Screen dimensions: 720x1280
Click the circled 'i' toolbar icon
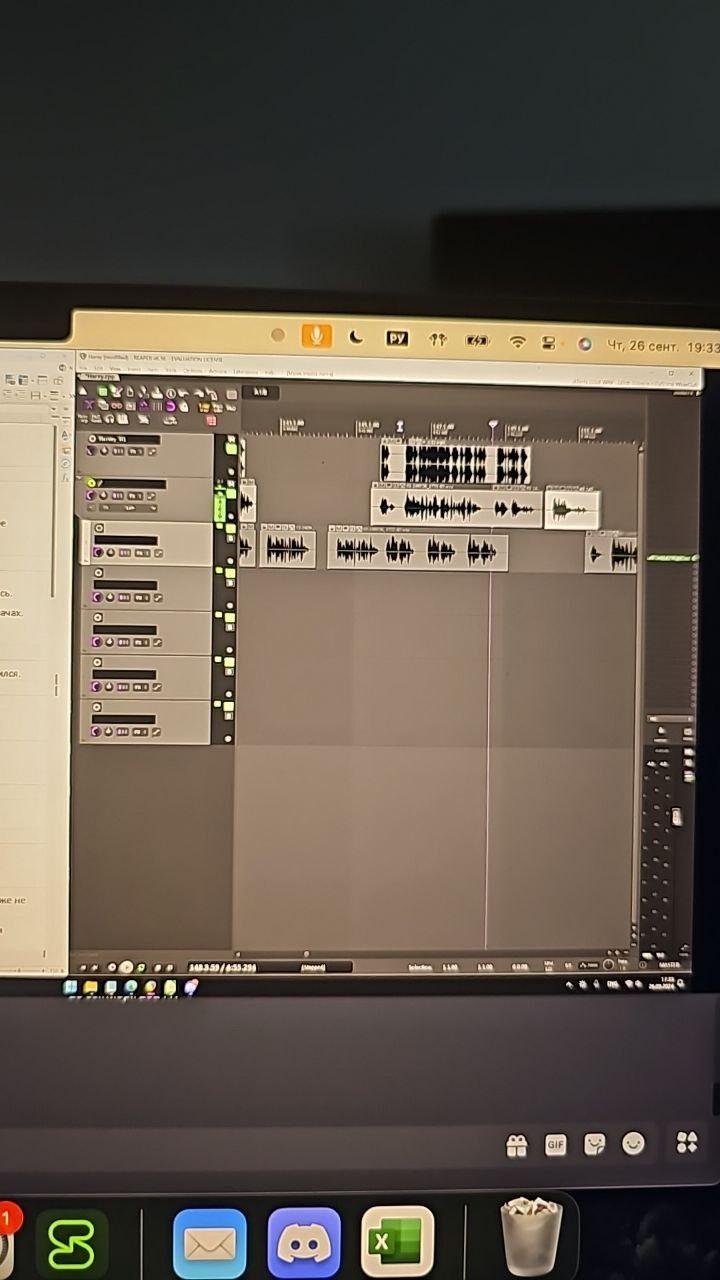(170, 393)
